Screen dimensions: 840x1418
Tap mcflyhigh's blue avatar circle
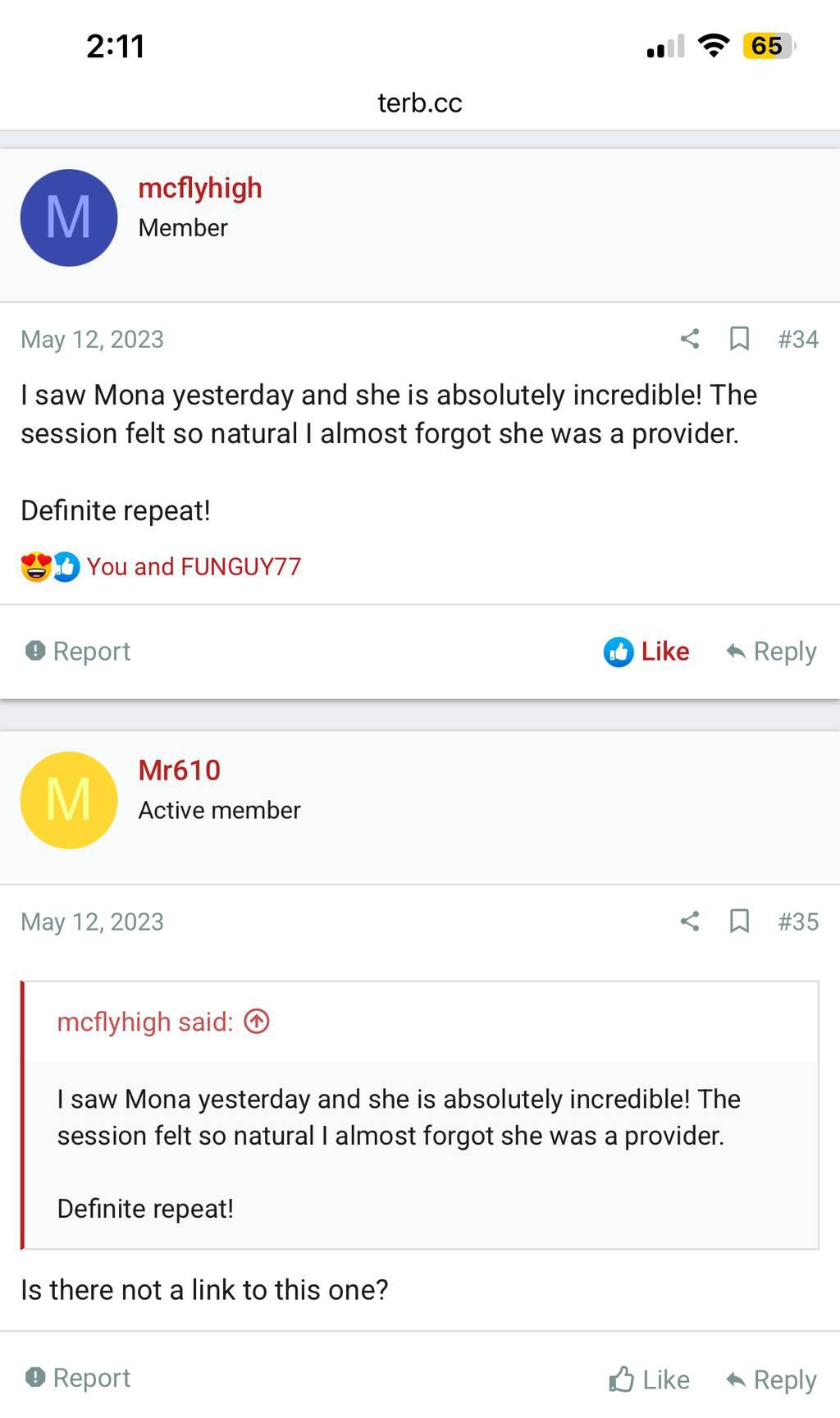pos(69,218)
